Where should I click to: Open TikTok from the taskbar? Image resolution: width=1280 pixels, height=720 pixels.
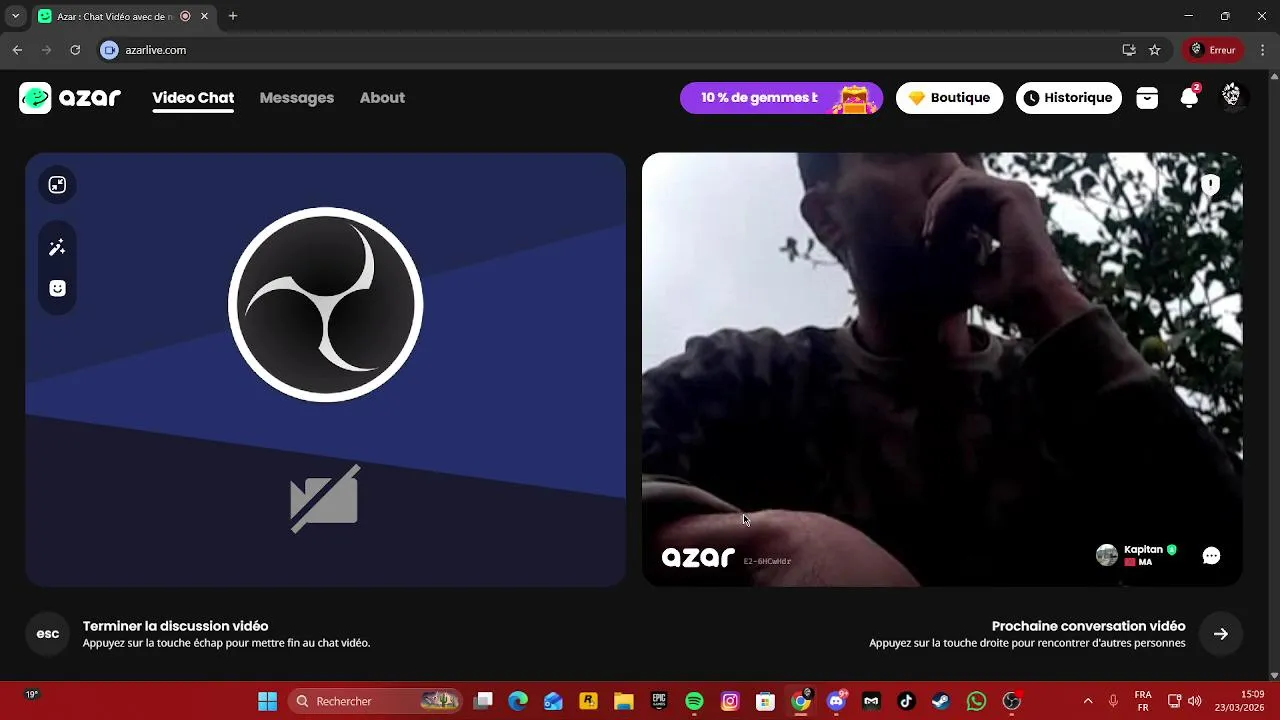[x=906, y=701]
